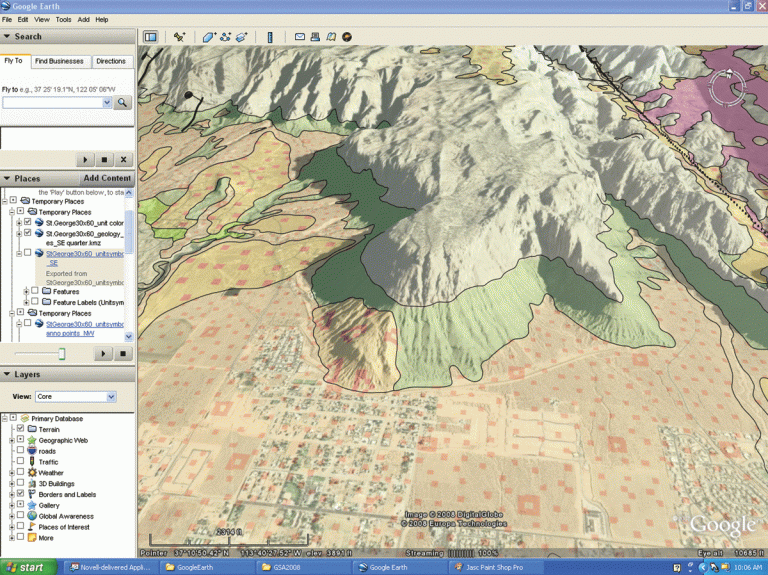Image resolution: width=768 pixels, height=575 pixels.
Task: Enable the roads layer checkbox
Action: (20, 450)
